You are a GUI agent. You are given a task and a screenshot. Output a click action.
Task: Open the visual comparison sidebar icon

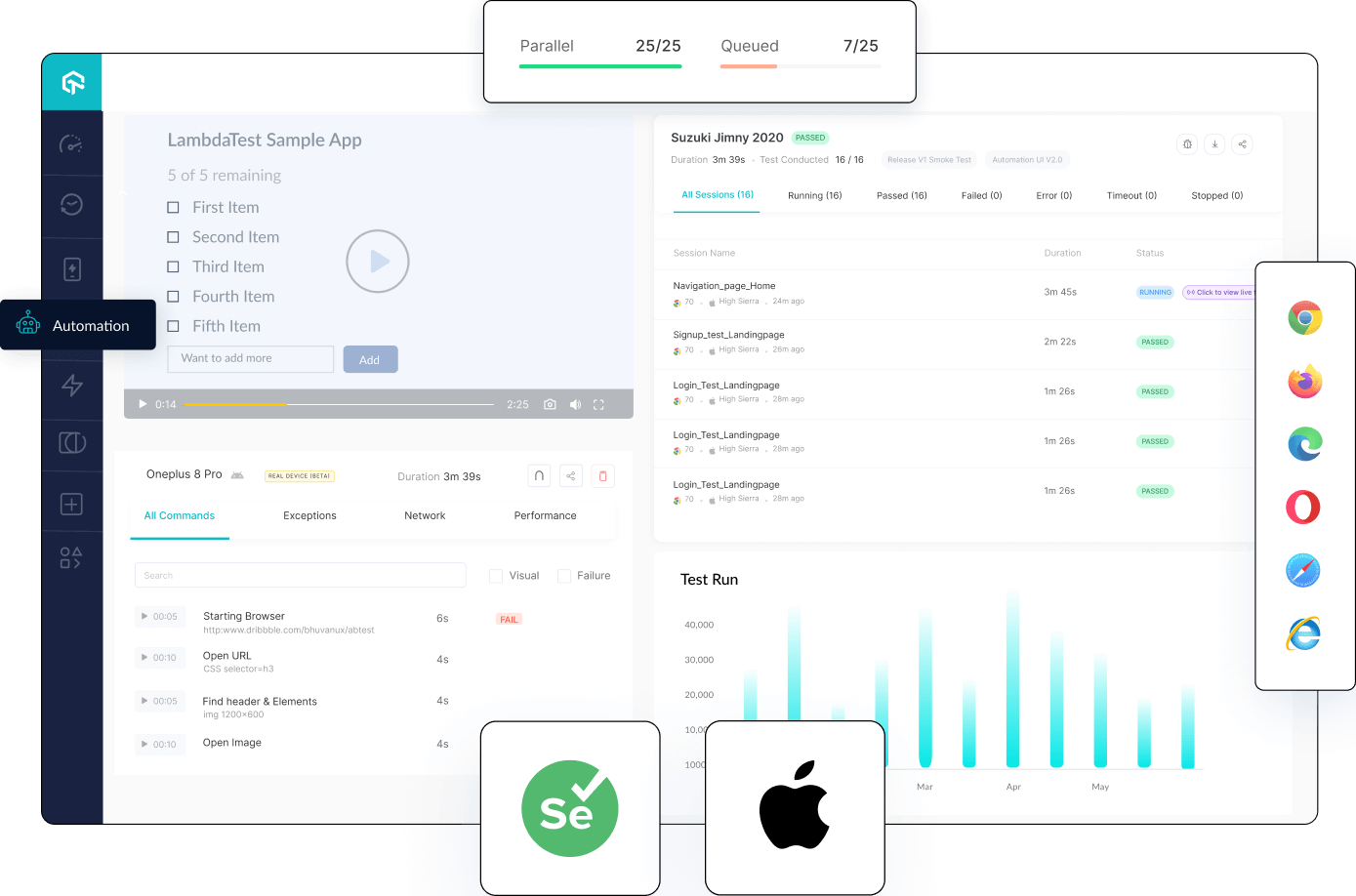tap(72, 443)
